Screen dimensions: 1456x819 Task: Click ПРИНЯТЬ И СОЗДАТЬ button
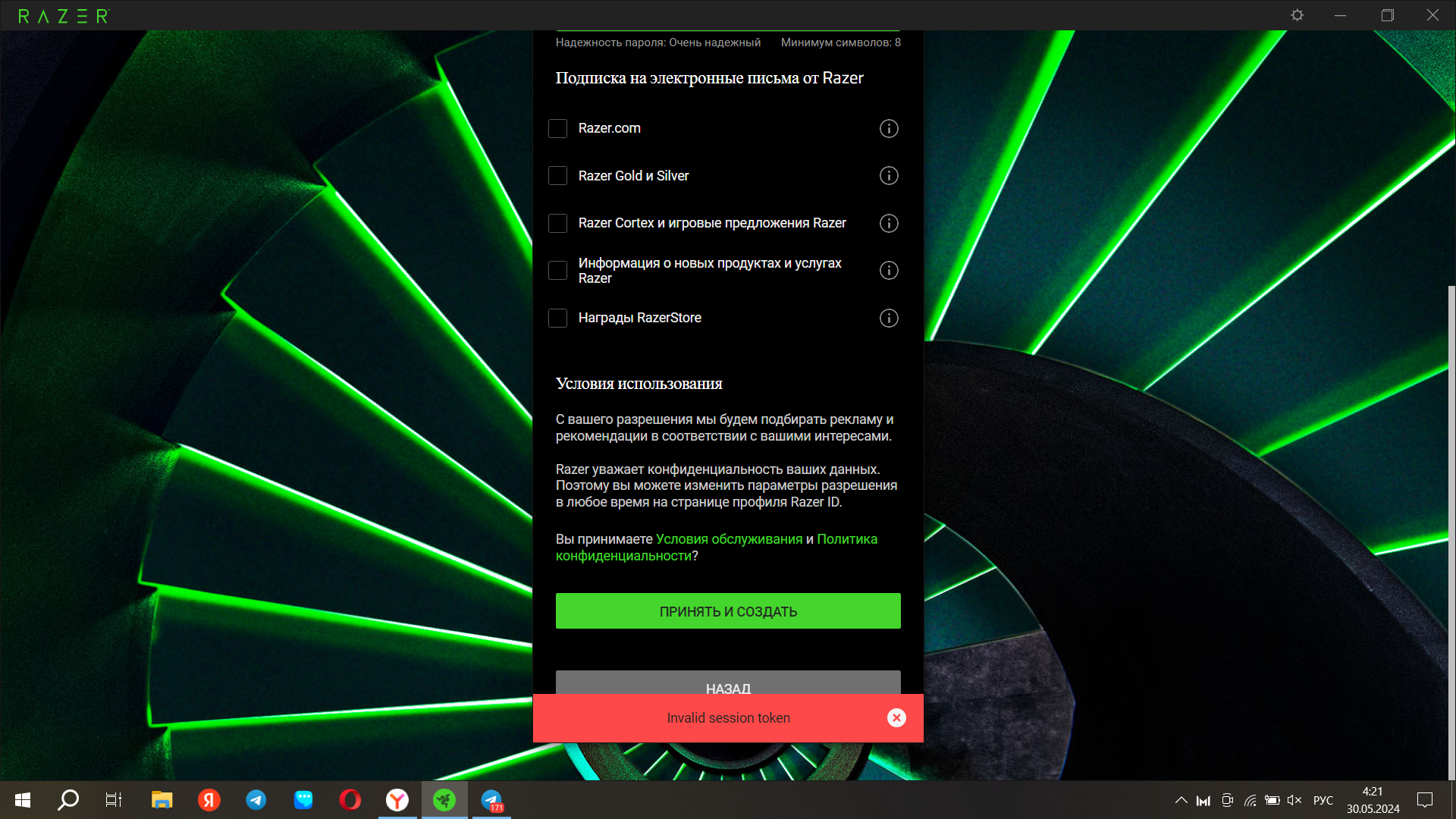pos(728,611)
